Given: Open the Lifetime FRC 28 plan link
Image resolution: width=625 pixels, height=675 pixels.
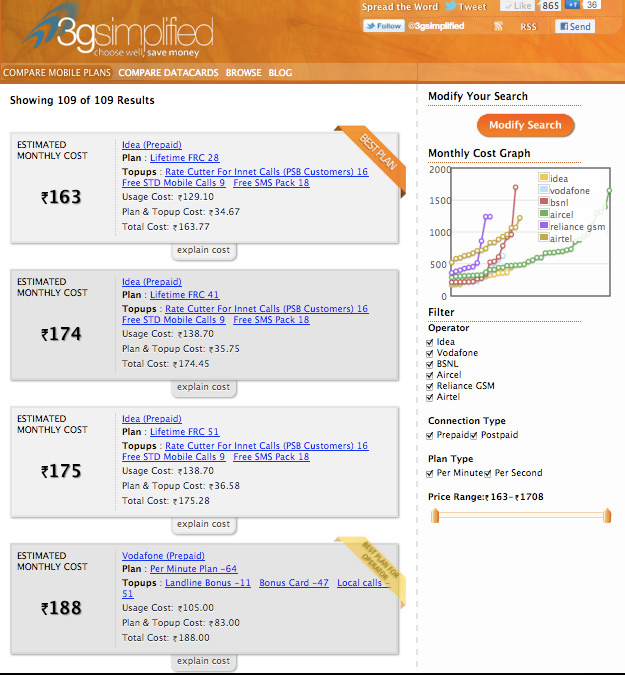Looking at the screenshot, I should 184,158.
